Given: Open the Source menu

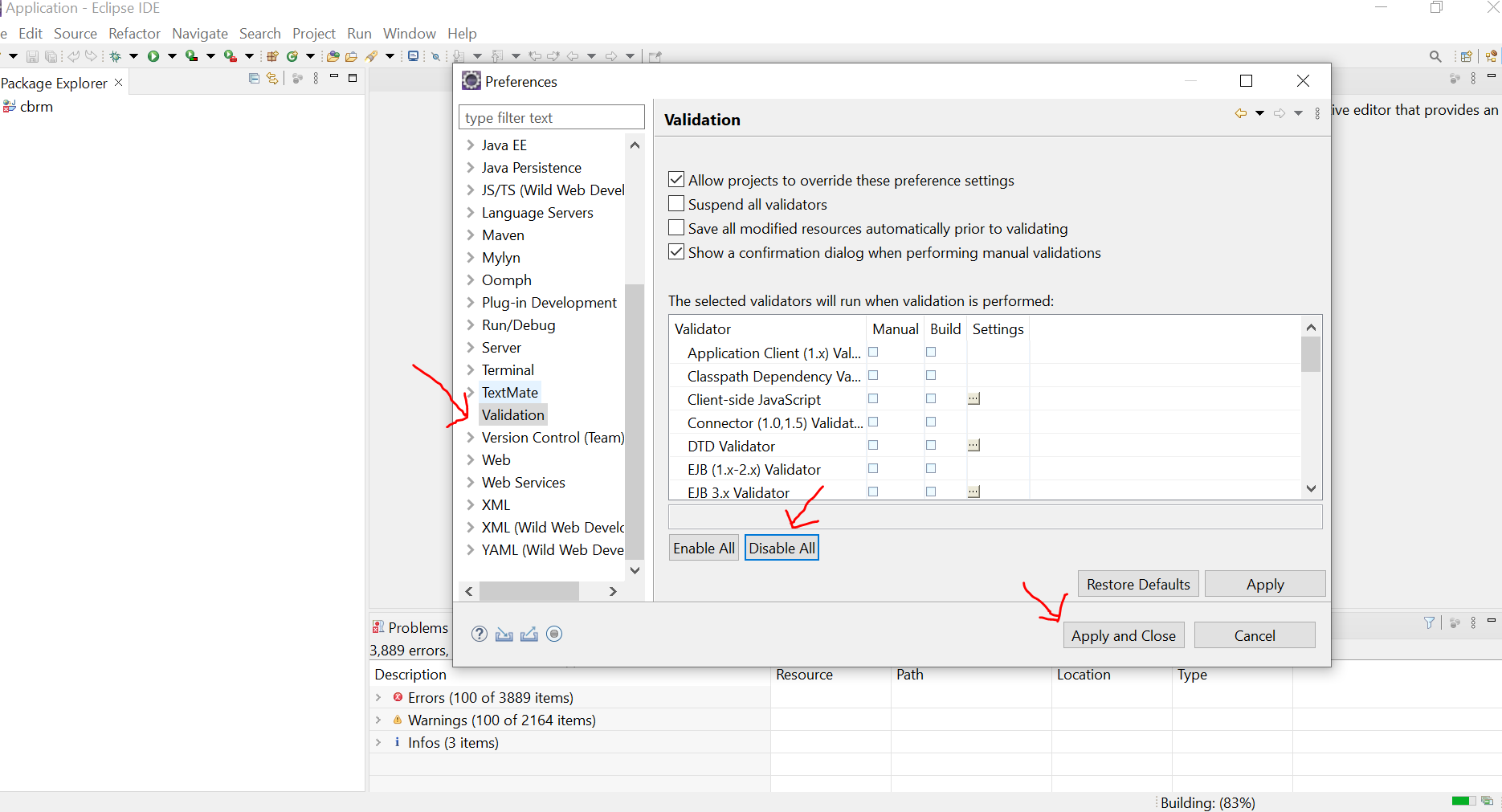Looking at the screenshot, I should [x=76, y=34].
